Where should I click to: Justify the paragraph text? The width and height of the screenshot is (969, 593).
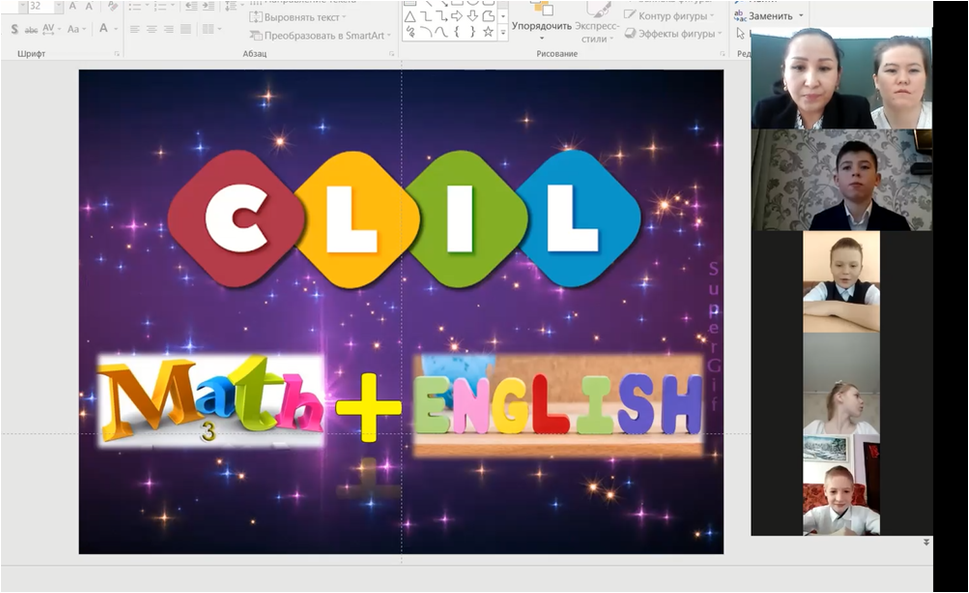[187, 30]
